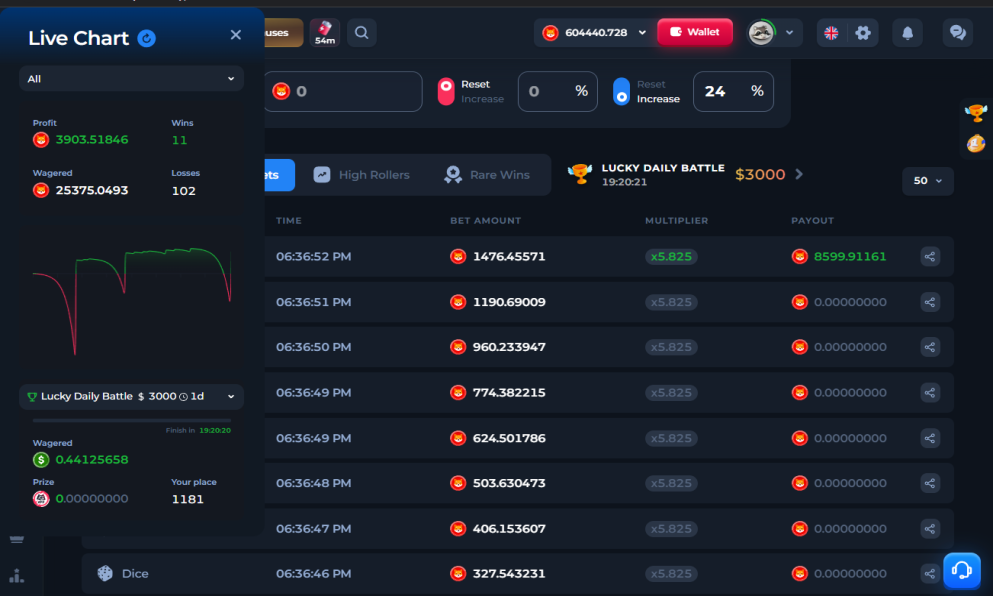Click the prize value 0.00000000 in battle panel
Image resolution: width=993 pixels, height=596 pixels.
pyautogui.click(x=92, y=499)
